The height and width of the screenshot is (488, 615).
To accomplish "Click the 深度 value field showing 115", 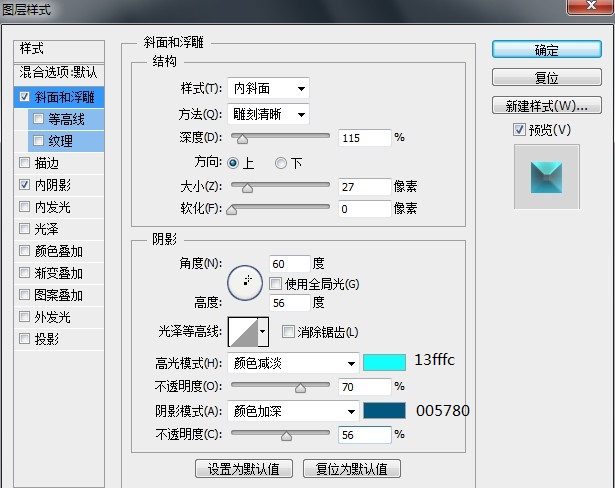I will click(365, 138).
